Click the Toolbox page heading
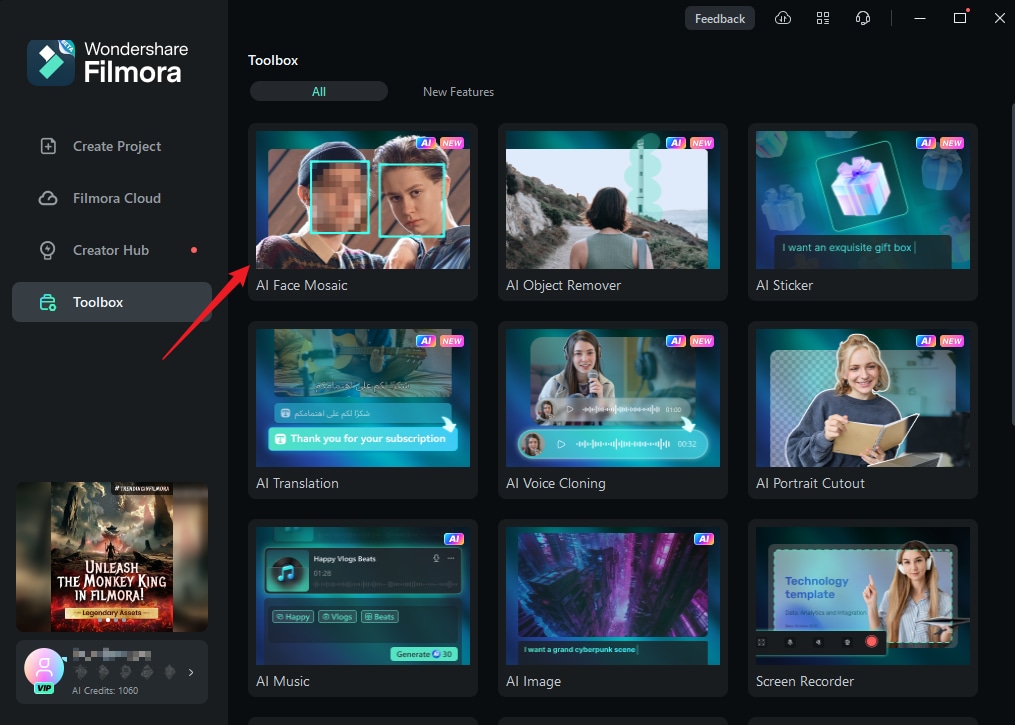Viewport: 1015px width, 725px height. coord(273,60)
